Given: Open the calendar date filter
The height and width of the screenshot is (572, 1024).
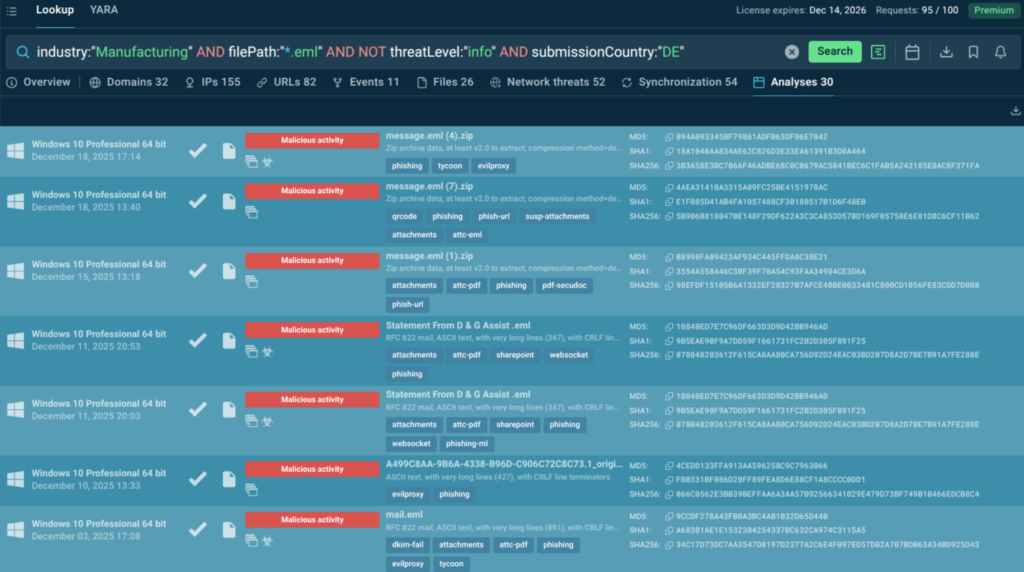Looking at the screenshot, I should [912, 52].
